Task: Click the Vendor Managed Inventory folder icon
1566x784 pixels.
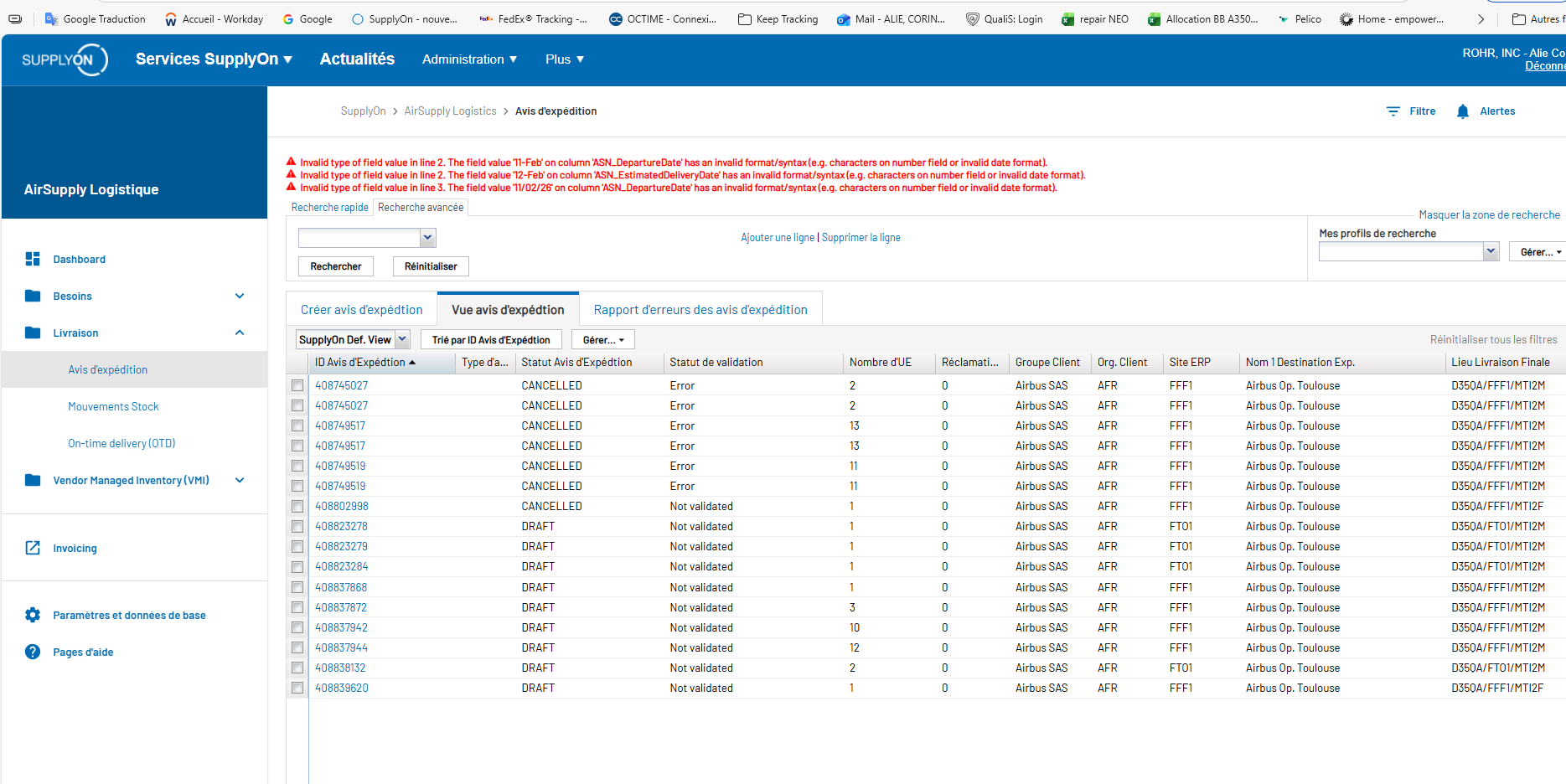Action: pos(33,480)
